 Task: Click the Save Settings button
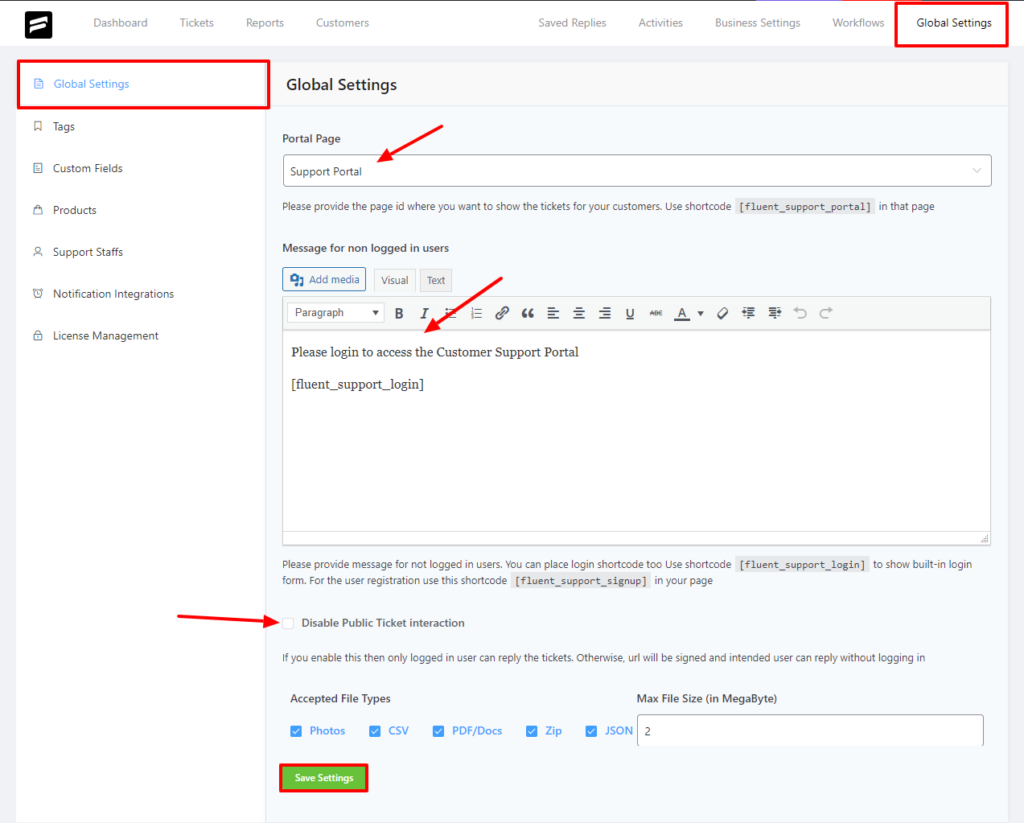pyautogui.click(x=324, y=778)
